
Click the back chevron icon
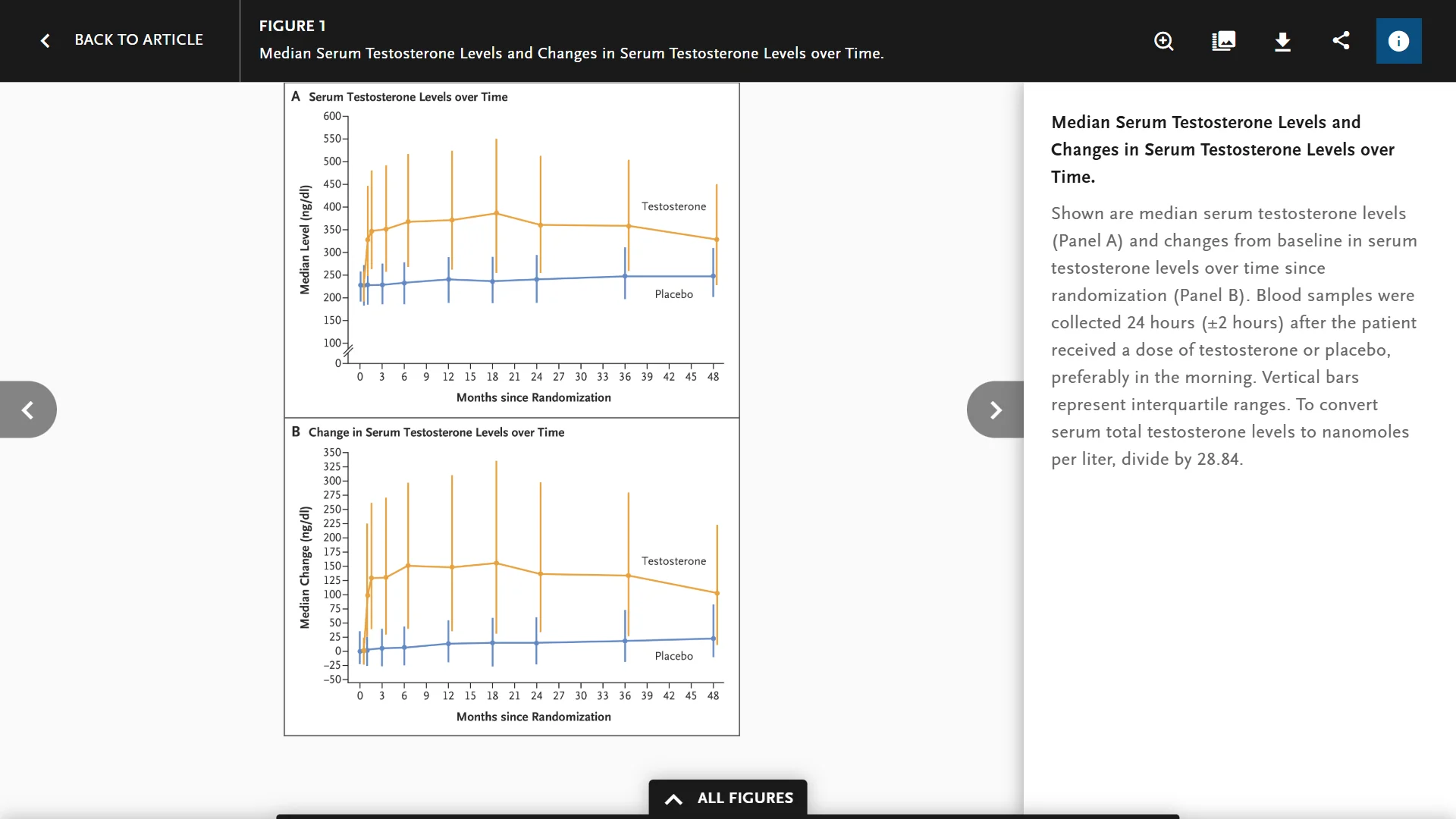[x=45, y=40]
